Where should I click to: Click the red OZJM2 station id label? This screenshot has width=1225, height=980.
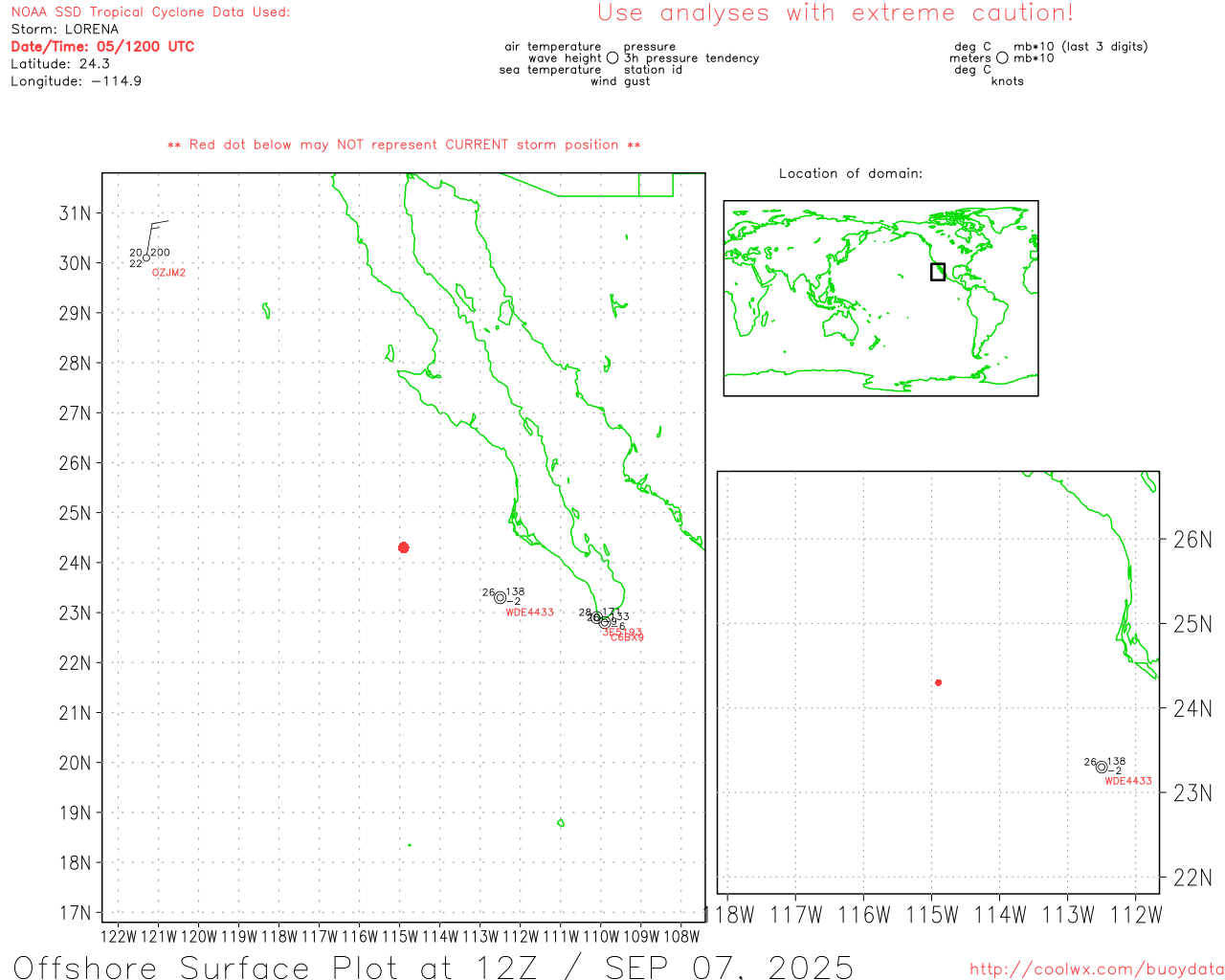click(169, 273)
